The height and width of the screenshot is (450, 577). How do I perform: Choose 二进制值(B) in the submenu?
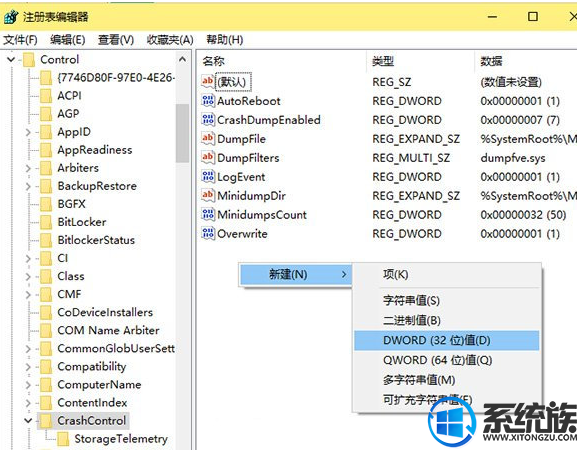point(447,320)
